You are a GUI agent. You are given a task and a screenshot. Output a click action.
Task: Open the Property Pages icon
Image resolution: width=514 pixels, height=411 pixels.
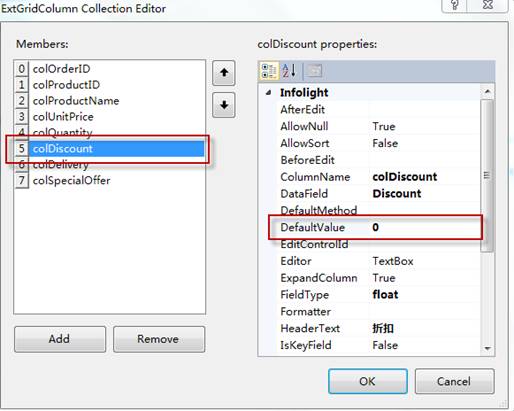click(x=314, y=71)
